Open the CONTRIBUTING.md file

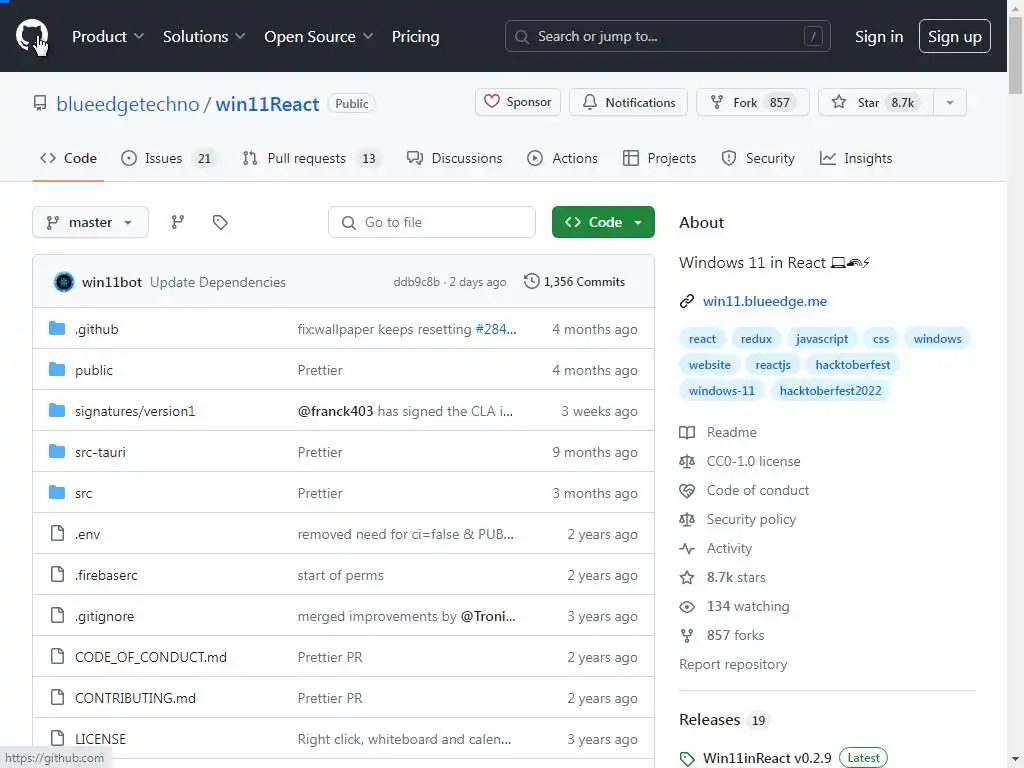click(135, 698)
